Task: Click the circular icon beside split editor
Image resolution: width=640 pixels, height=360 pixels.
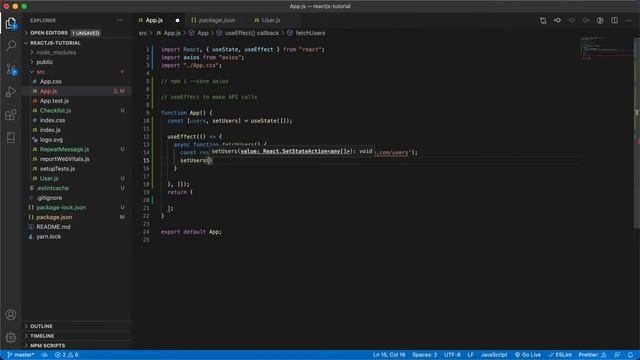Action: point(600,20)
